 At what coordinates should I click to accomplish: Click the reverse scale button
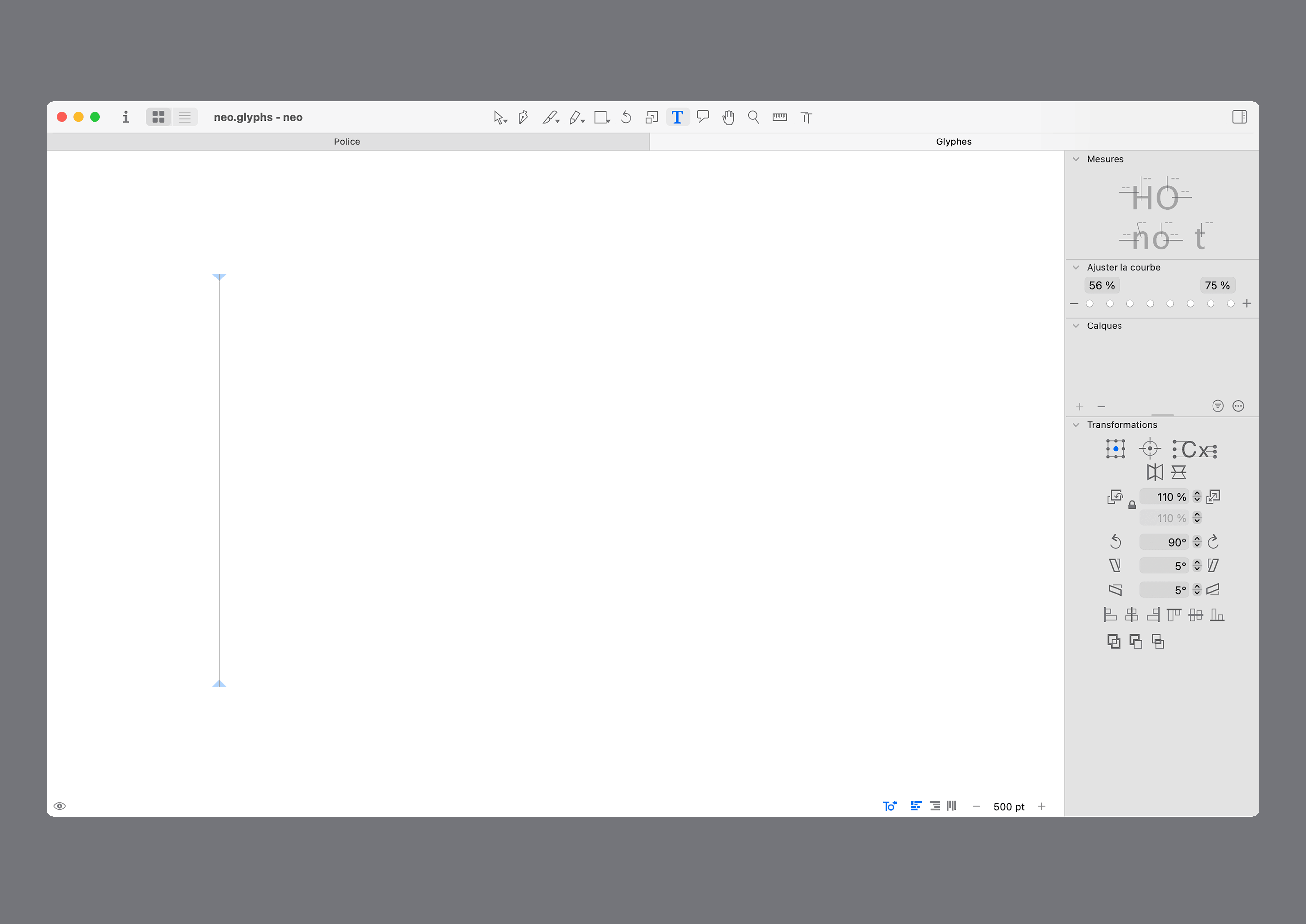coord(1115,497)
